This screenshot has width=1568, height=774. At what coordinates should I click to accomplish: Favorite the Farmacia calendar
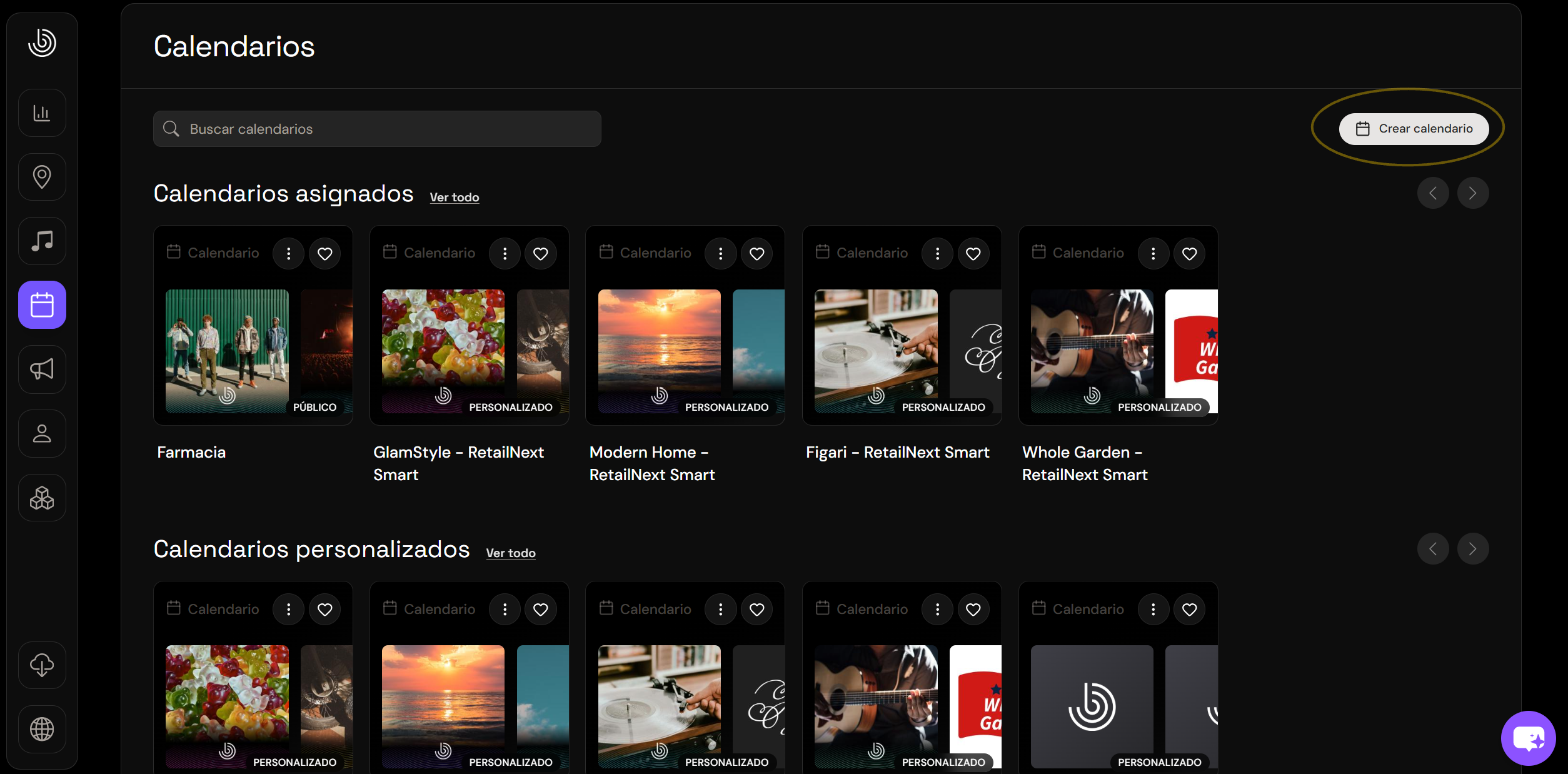point(324,254)
